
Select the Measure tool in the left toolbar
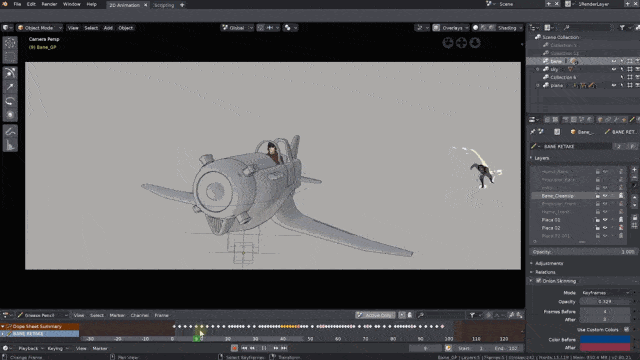tap(10, 145)
